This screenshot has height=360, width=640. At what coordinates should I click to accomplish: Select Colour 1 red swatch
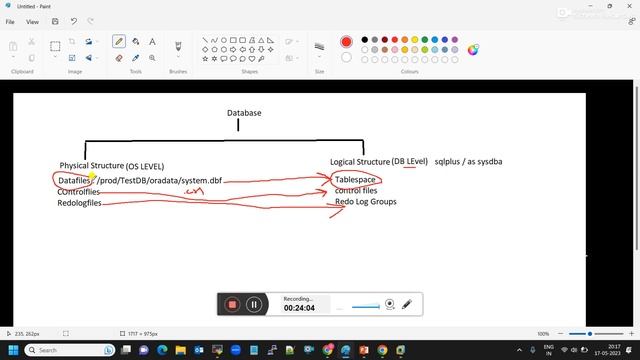[x=346, y=42]
